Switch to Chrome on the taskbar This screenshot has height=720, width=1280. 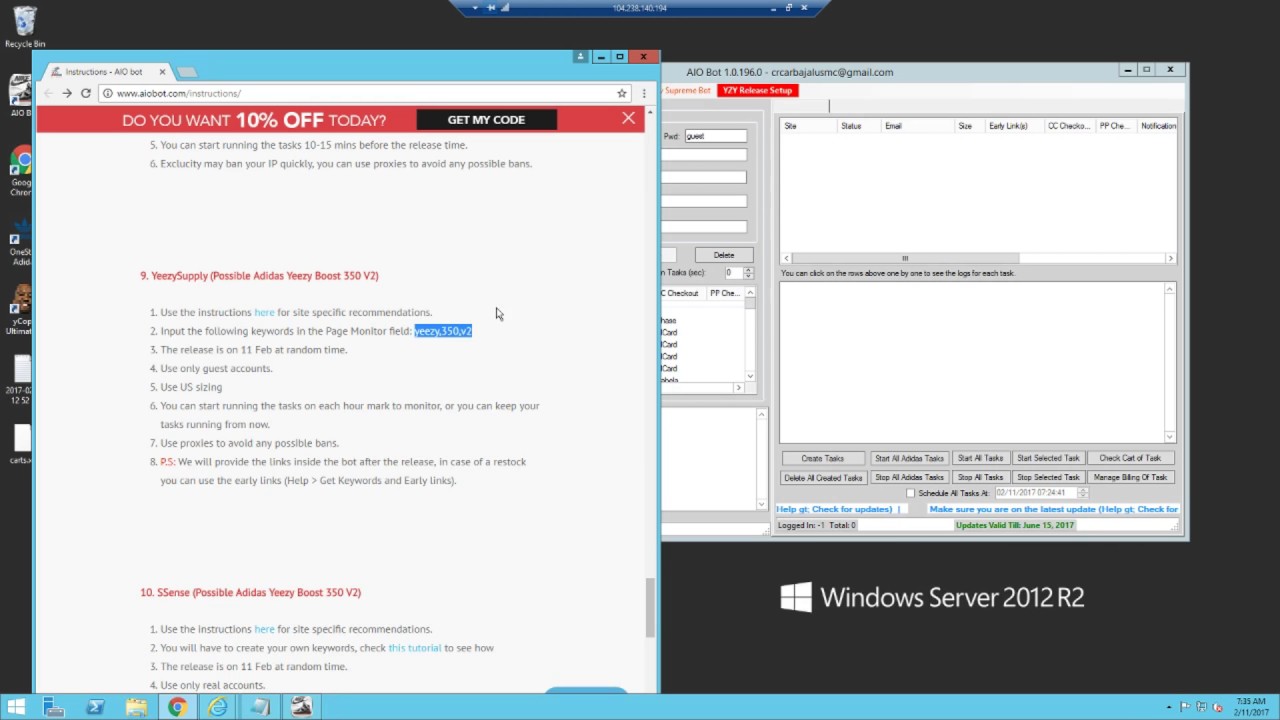(177, 707)
